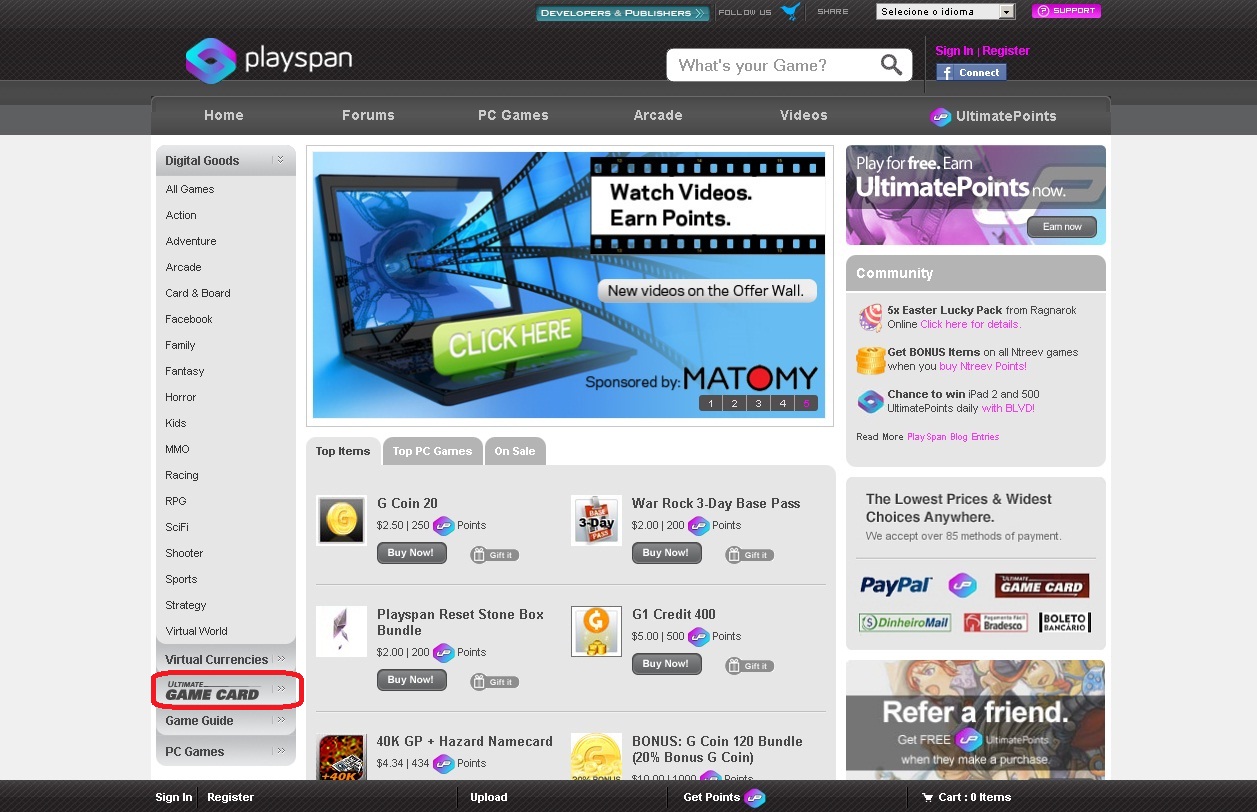This screenshot has width=1257, height=812.
Task: Click the Ultimate Game Card payment logo
Action: 1042,586
